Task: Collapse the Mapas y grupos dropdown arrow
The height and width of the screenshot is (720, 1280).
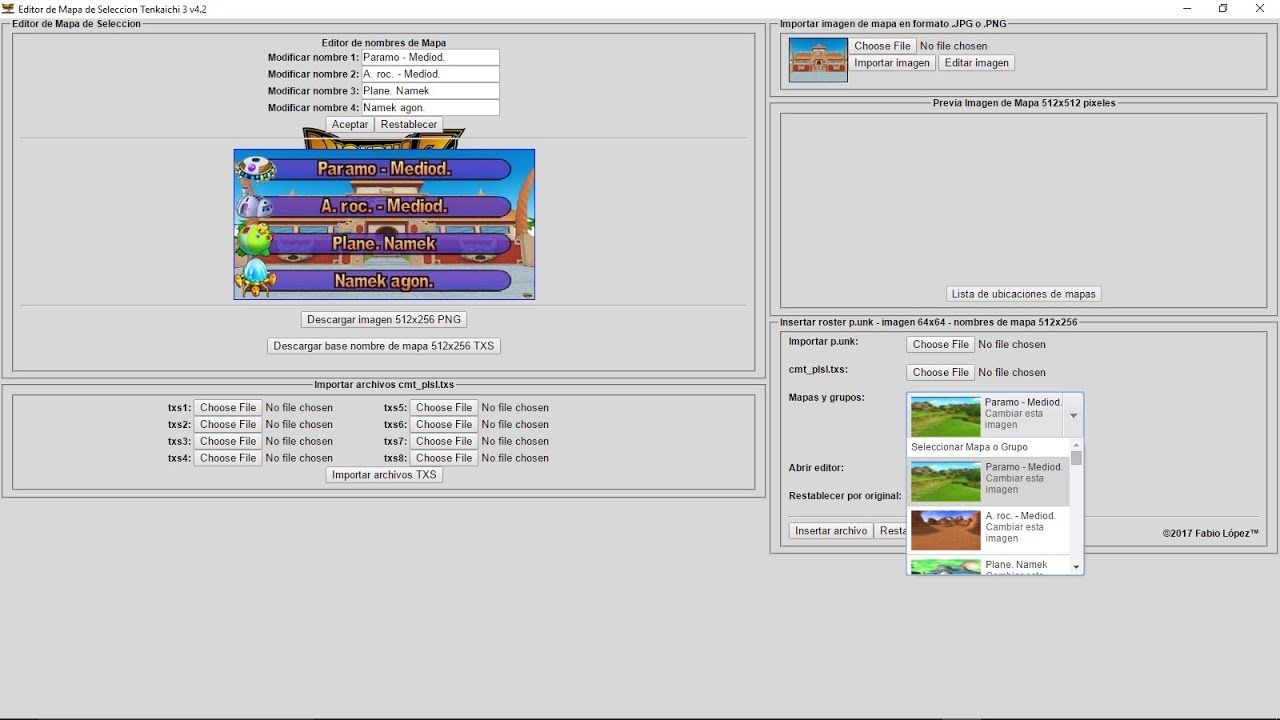Action: [1073, 415]
